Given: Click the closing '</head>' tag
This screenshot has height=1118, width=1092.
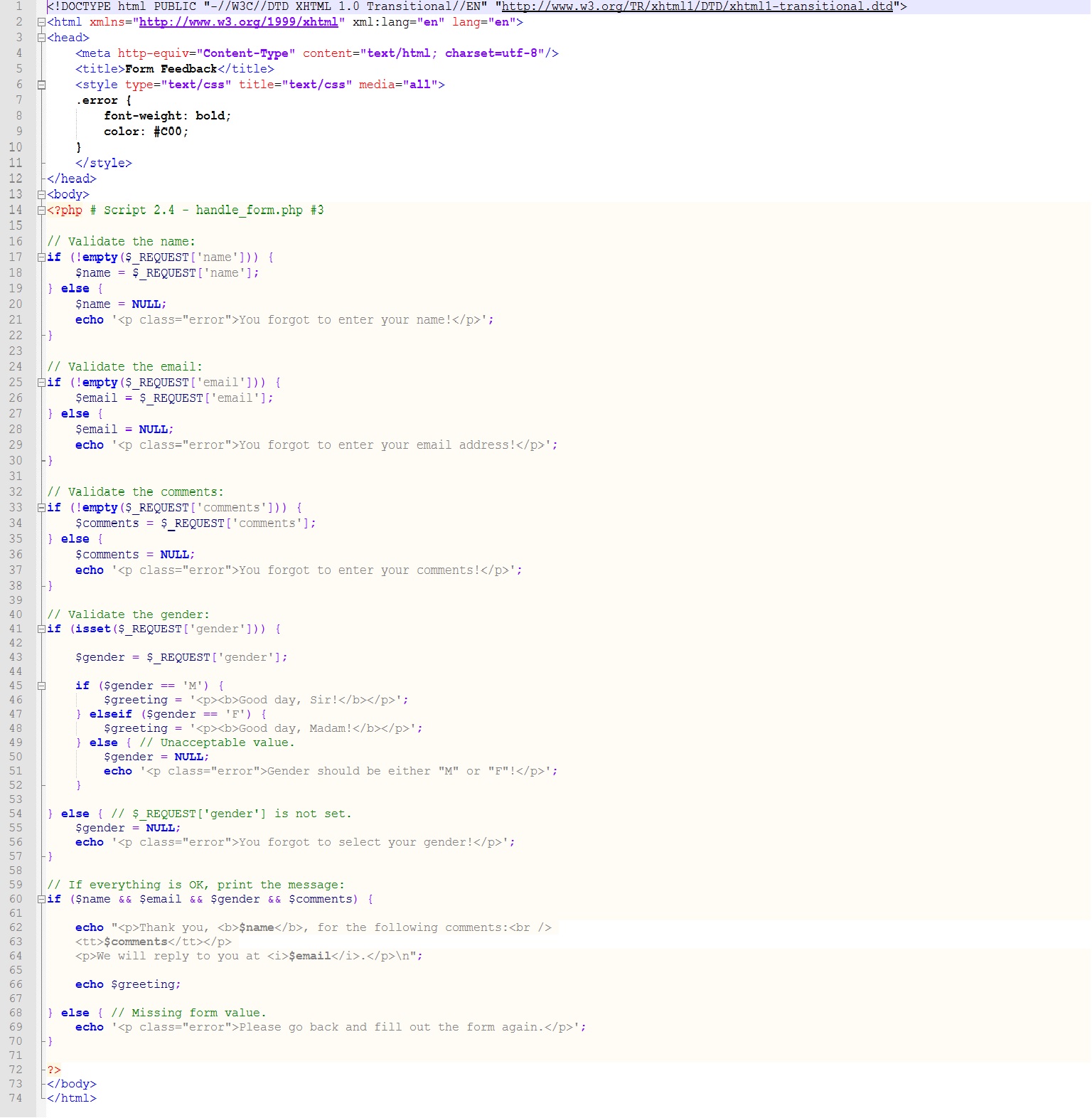Looking at the screenshot, I should [x=72, y=179].
